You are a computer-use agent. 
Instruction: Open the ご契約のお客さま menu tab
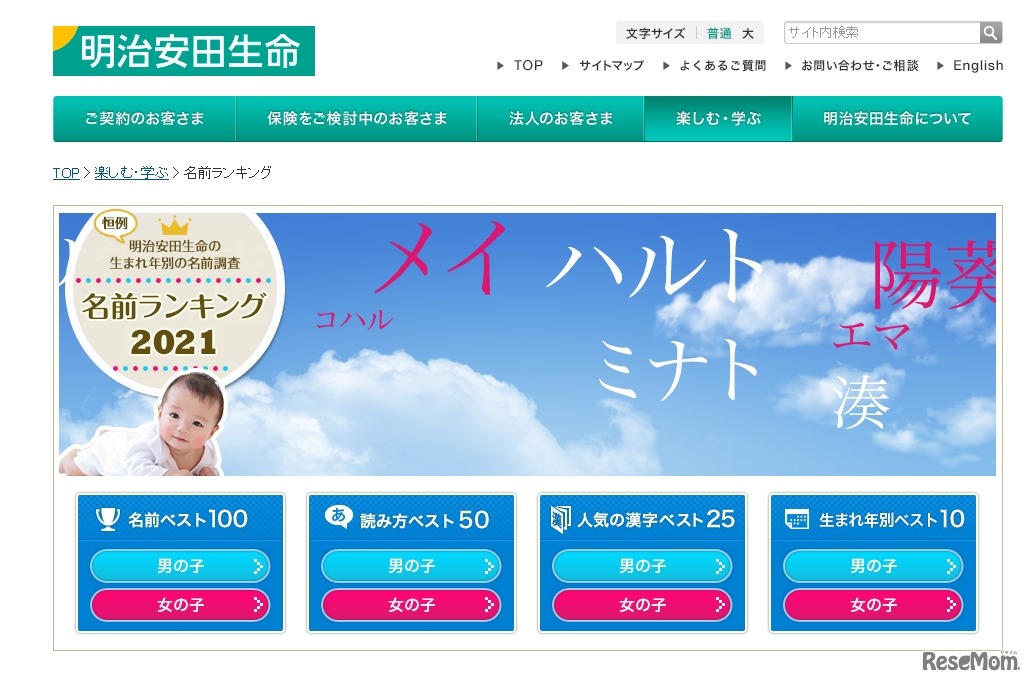tap(144, 119)
